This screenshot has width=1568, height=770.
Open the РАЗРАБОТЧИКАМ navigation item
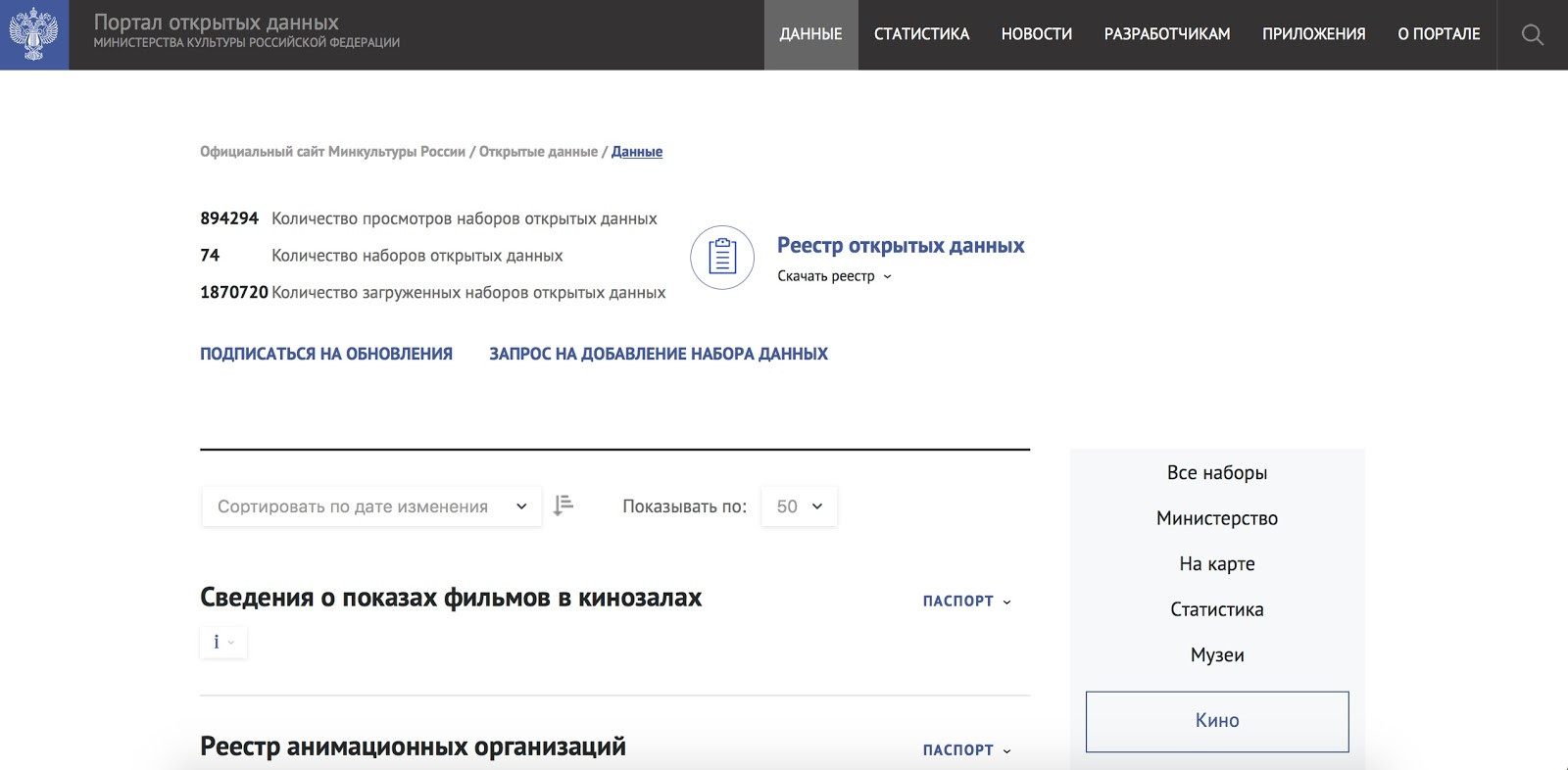(x=1166, y=34)
